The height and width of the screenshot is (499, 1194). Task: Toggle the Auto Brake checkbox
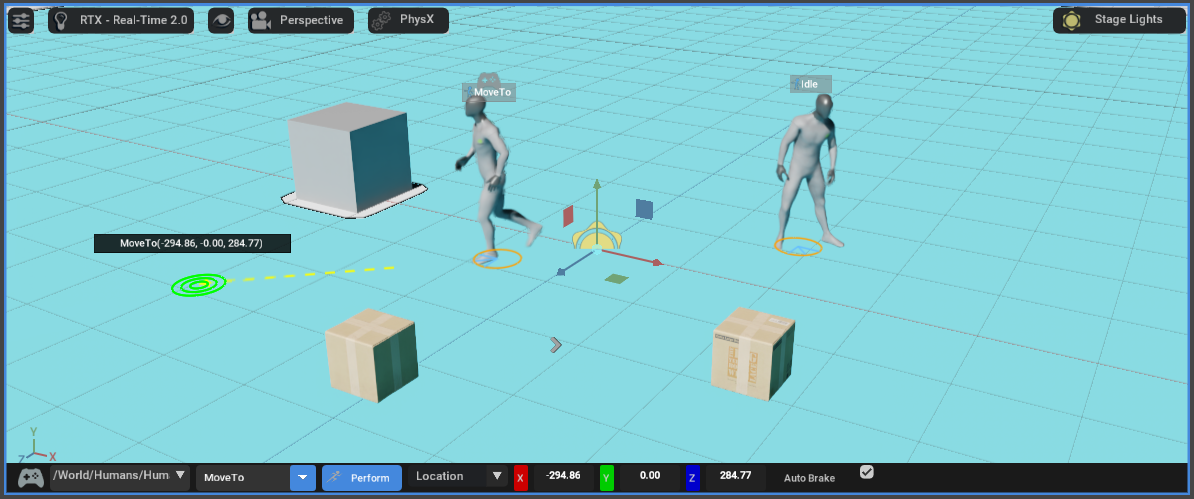click(867, 472)
